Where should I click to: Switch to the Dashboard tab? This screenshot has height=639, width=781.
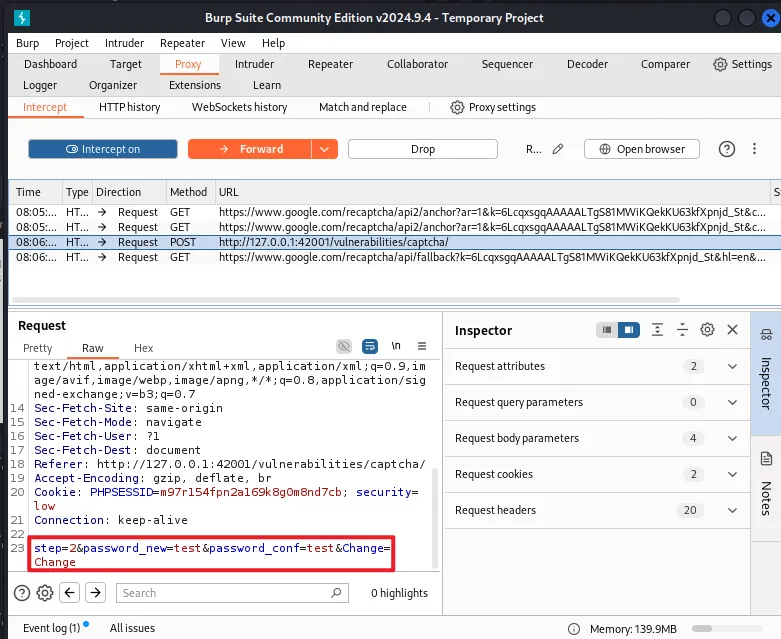point(50,64)
